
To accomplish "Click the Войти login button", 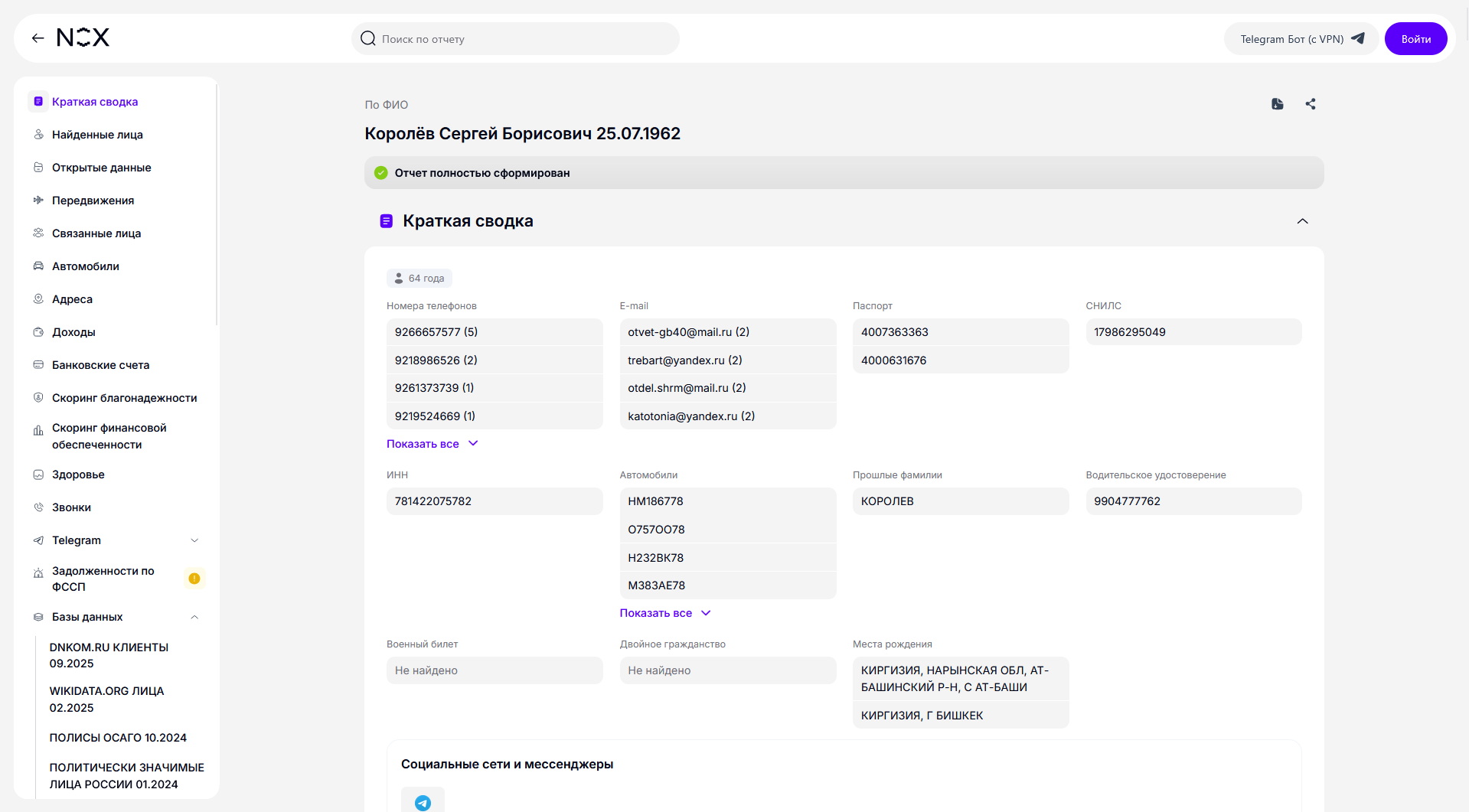I will click(x=1415, y=39).
